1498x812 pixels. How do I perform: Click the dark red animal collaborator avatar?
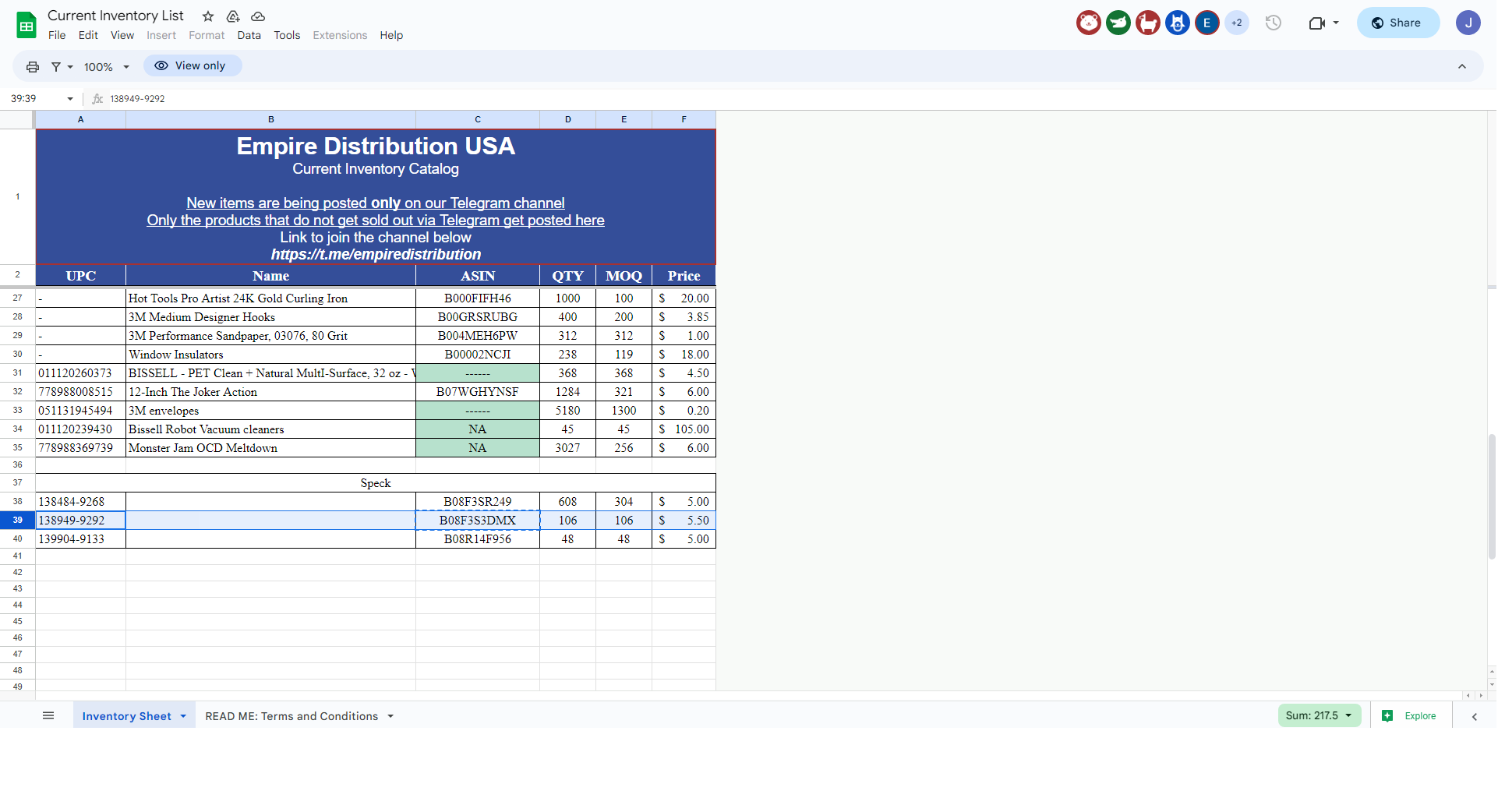(1148, 23)
